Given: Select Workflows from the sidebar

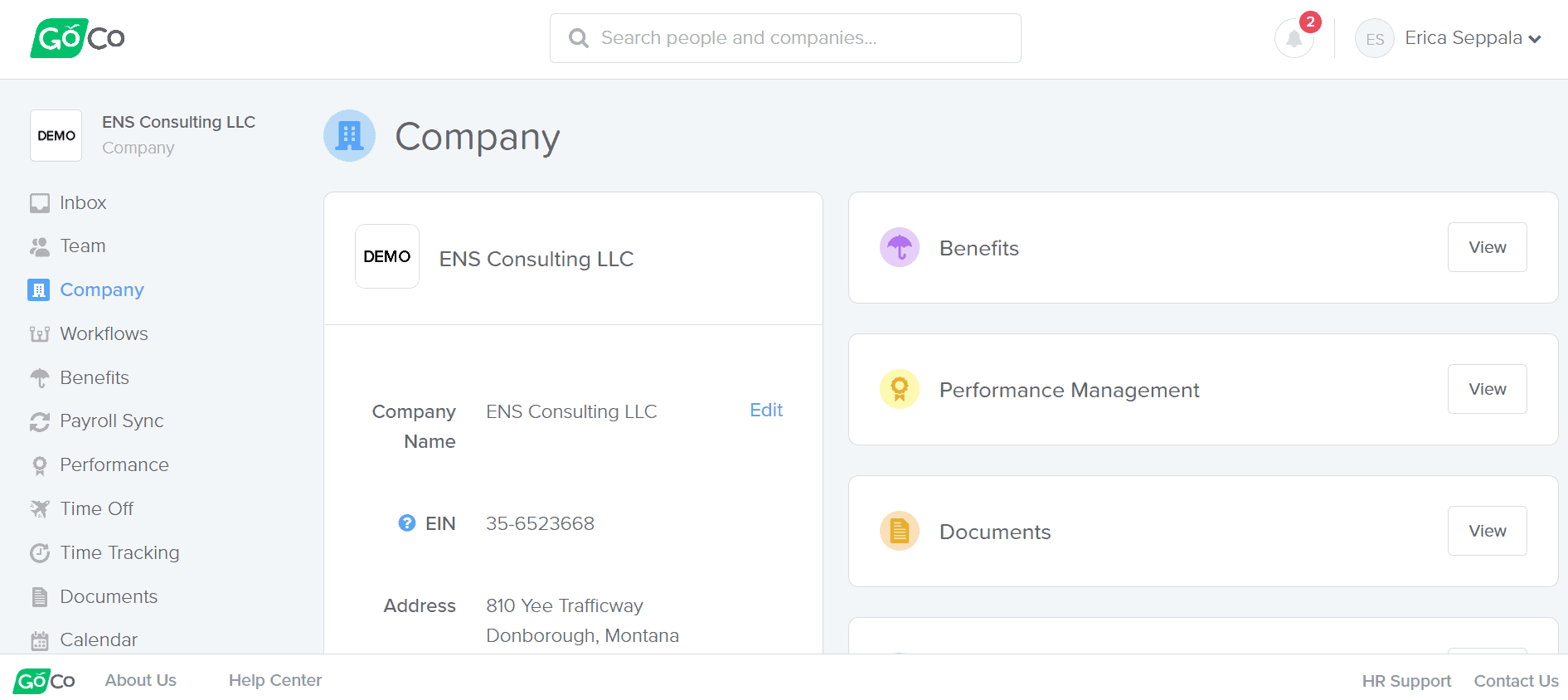Looking at the screenshot, I should [x=104, y=333].
